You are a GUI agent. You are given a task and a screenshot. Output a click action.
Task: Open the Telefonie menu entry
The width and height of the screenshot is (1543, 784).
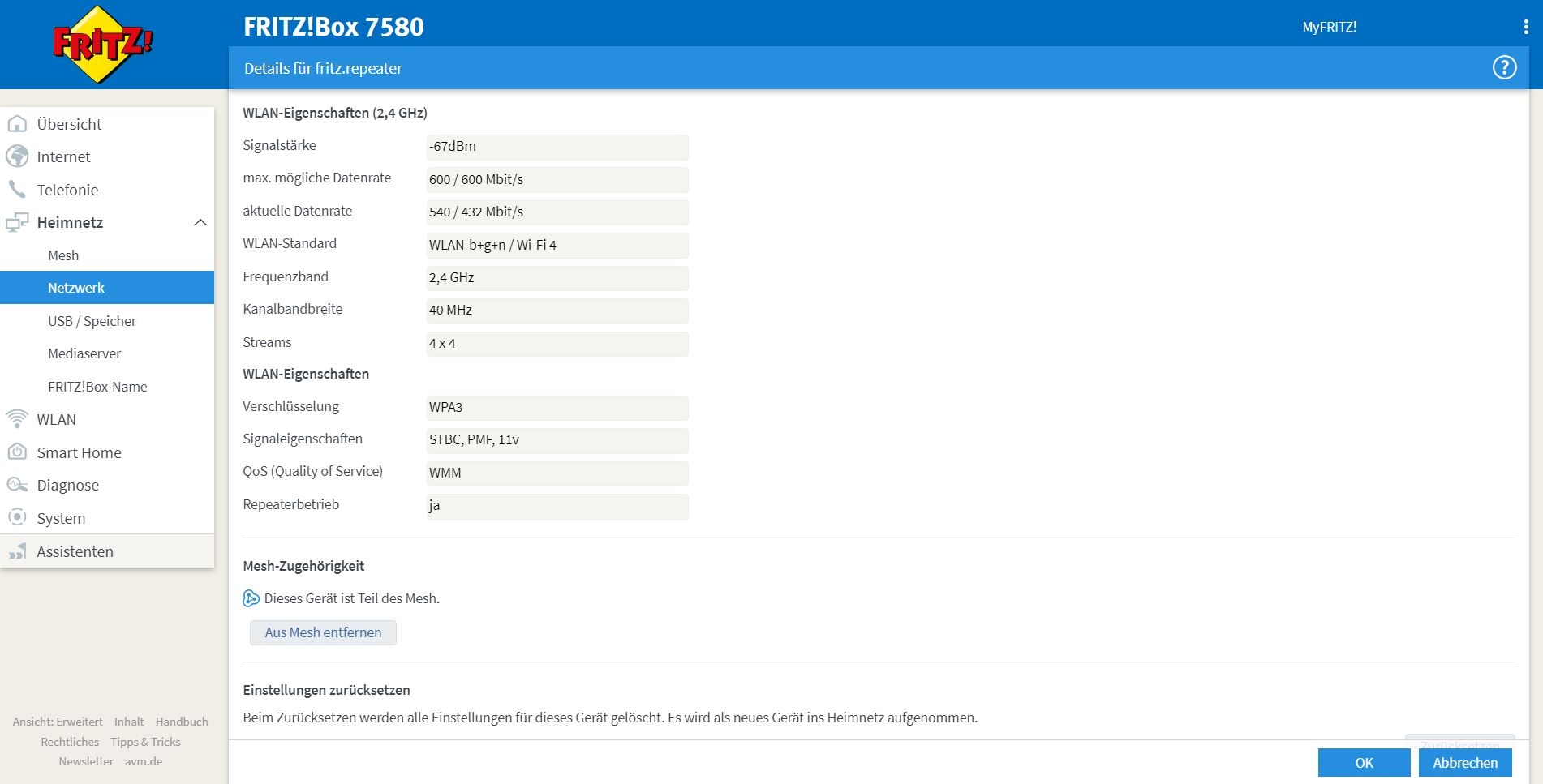tap(107, 190)
